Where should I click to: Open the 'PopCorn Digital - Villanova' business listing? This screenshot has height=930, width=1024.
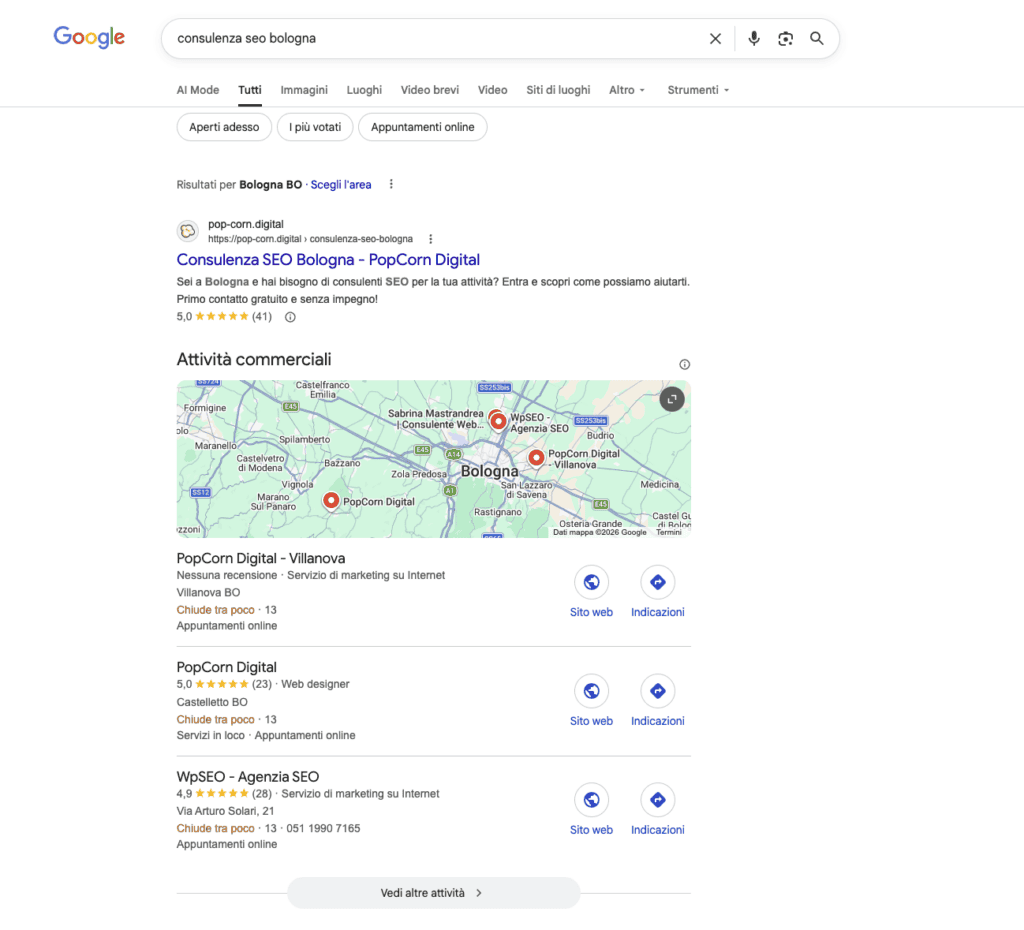pyautogui.click(x=261, y=558)
